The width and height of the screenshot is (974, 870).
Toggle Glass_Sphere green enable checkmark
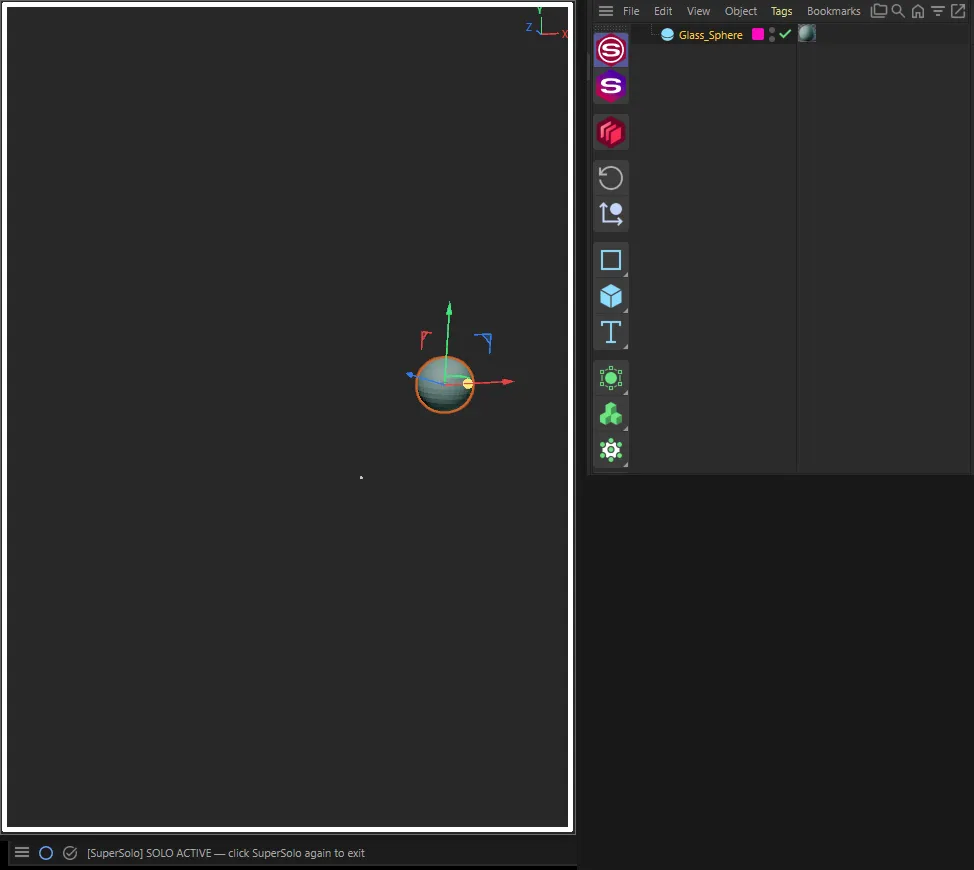click(785, 34)
